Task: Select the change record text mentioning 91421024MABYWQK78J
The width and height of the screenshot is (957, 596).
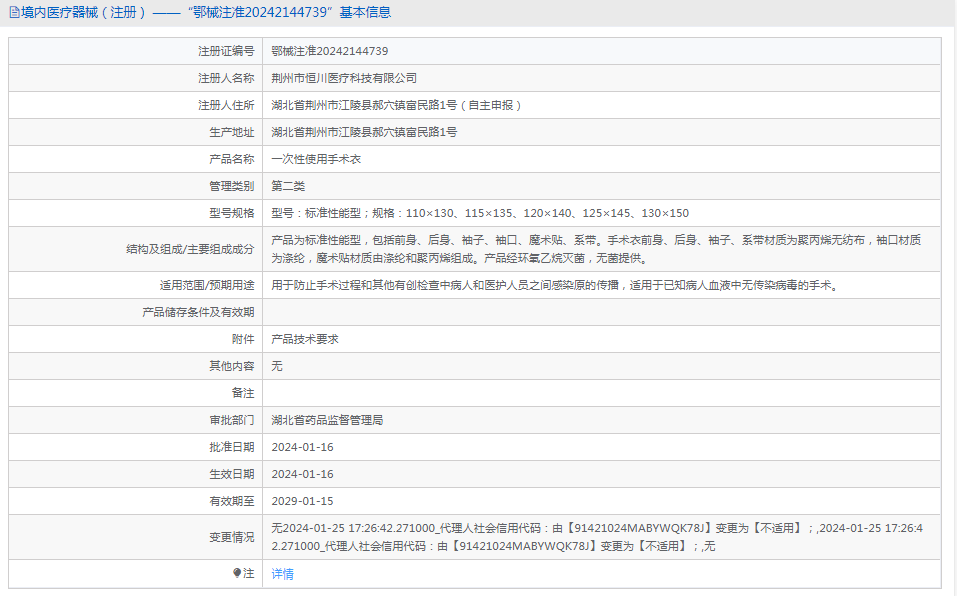Action: (x=597, y=537)
